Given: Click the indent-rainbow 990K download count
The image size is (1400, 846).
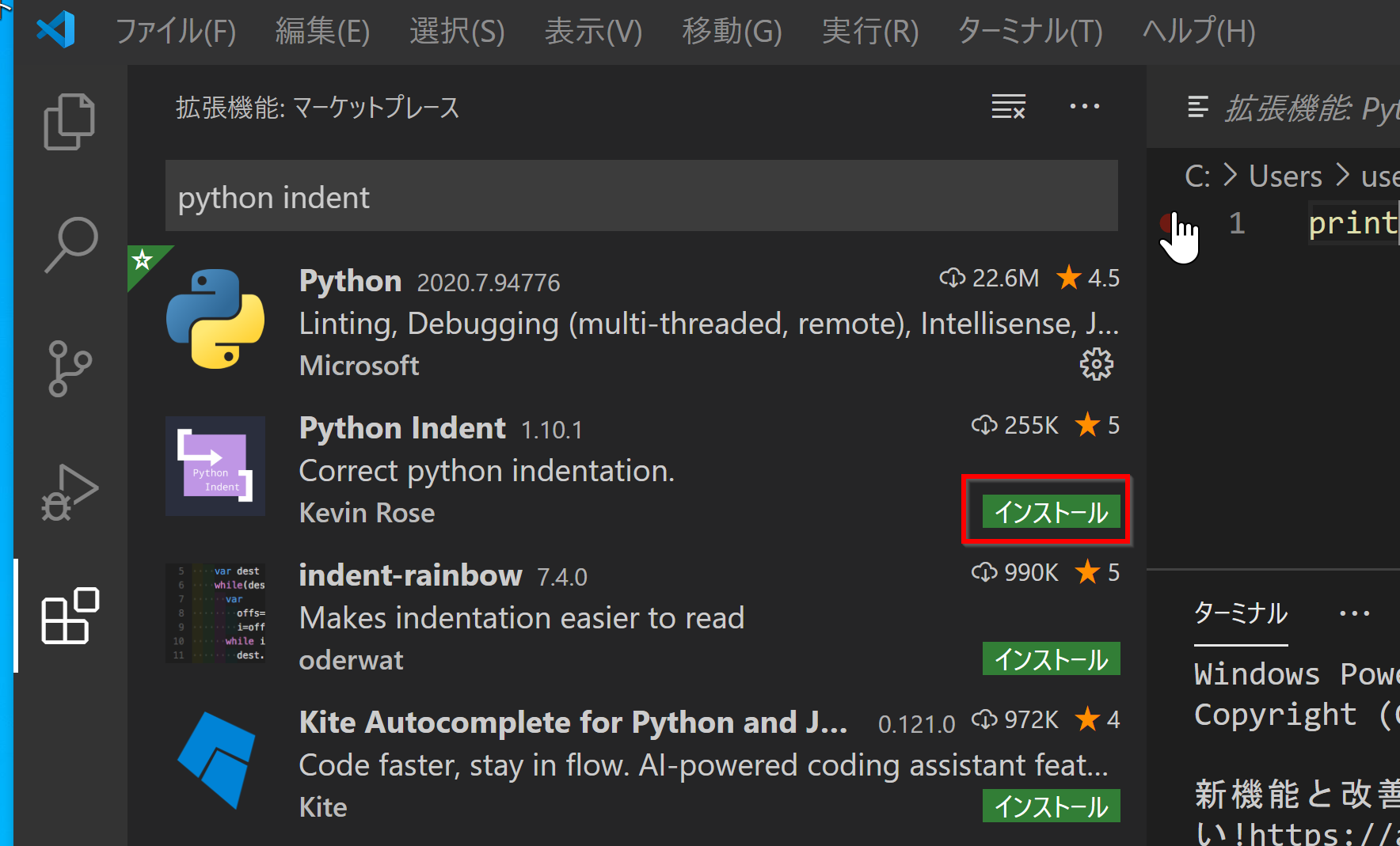Looking at the screenshot, I should (x=1015, y=572).
